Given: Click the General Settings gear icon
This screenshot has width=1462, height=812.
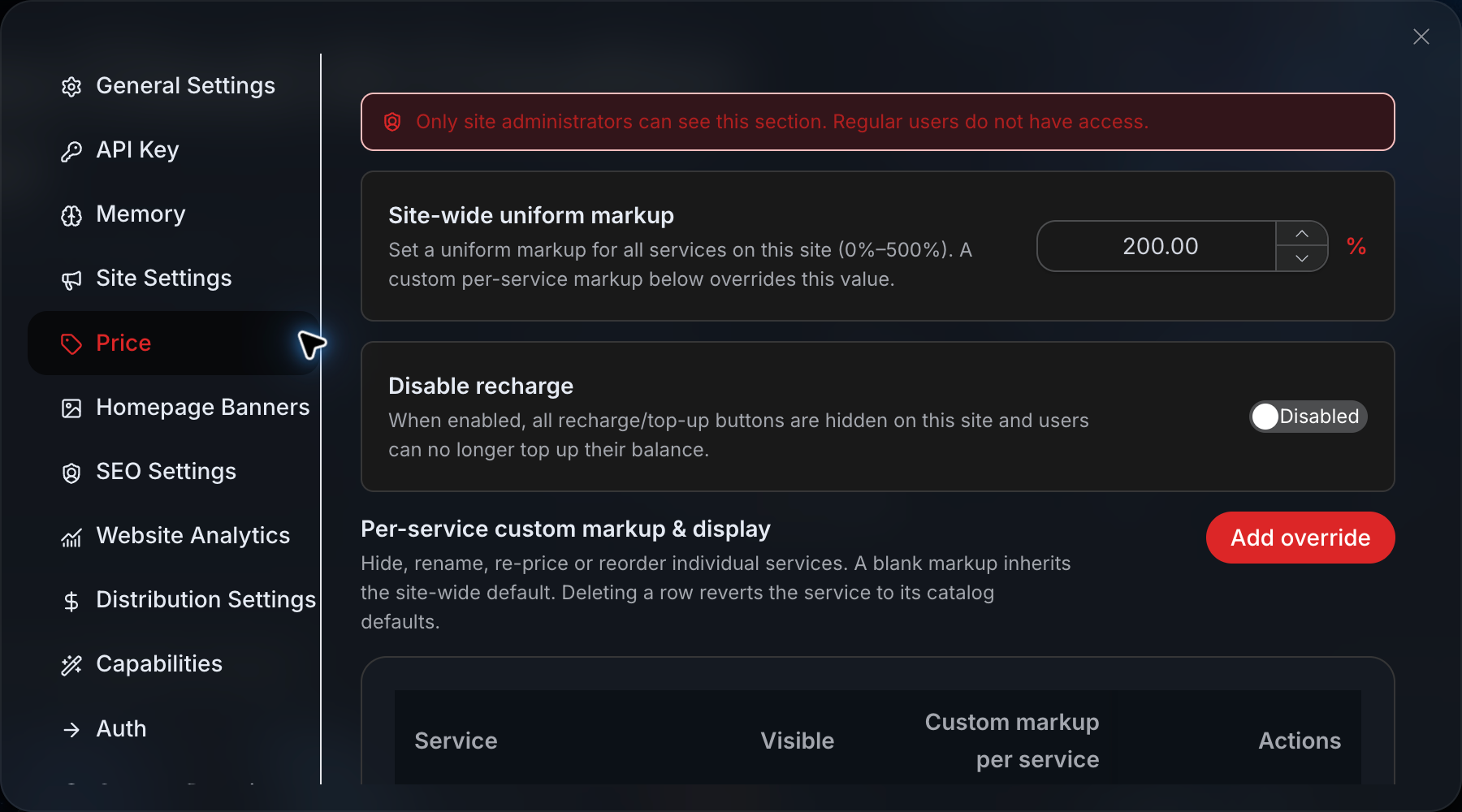Looking at the screenshot, I should coord(71,87).
